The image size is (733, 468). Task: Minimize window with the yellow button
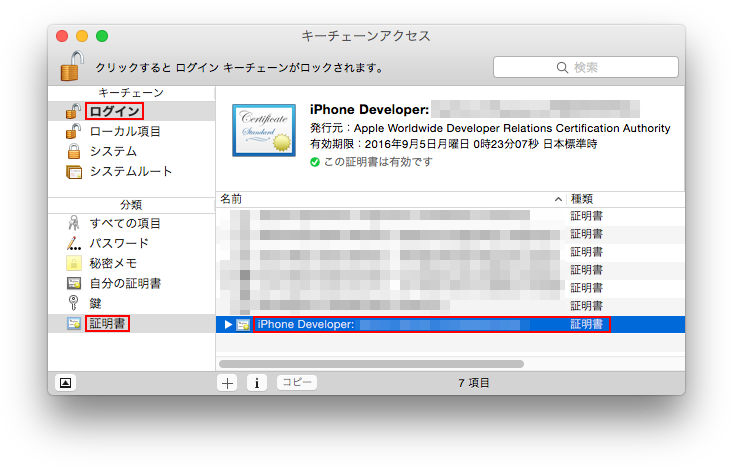click(x=82, y=36)
